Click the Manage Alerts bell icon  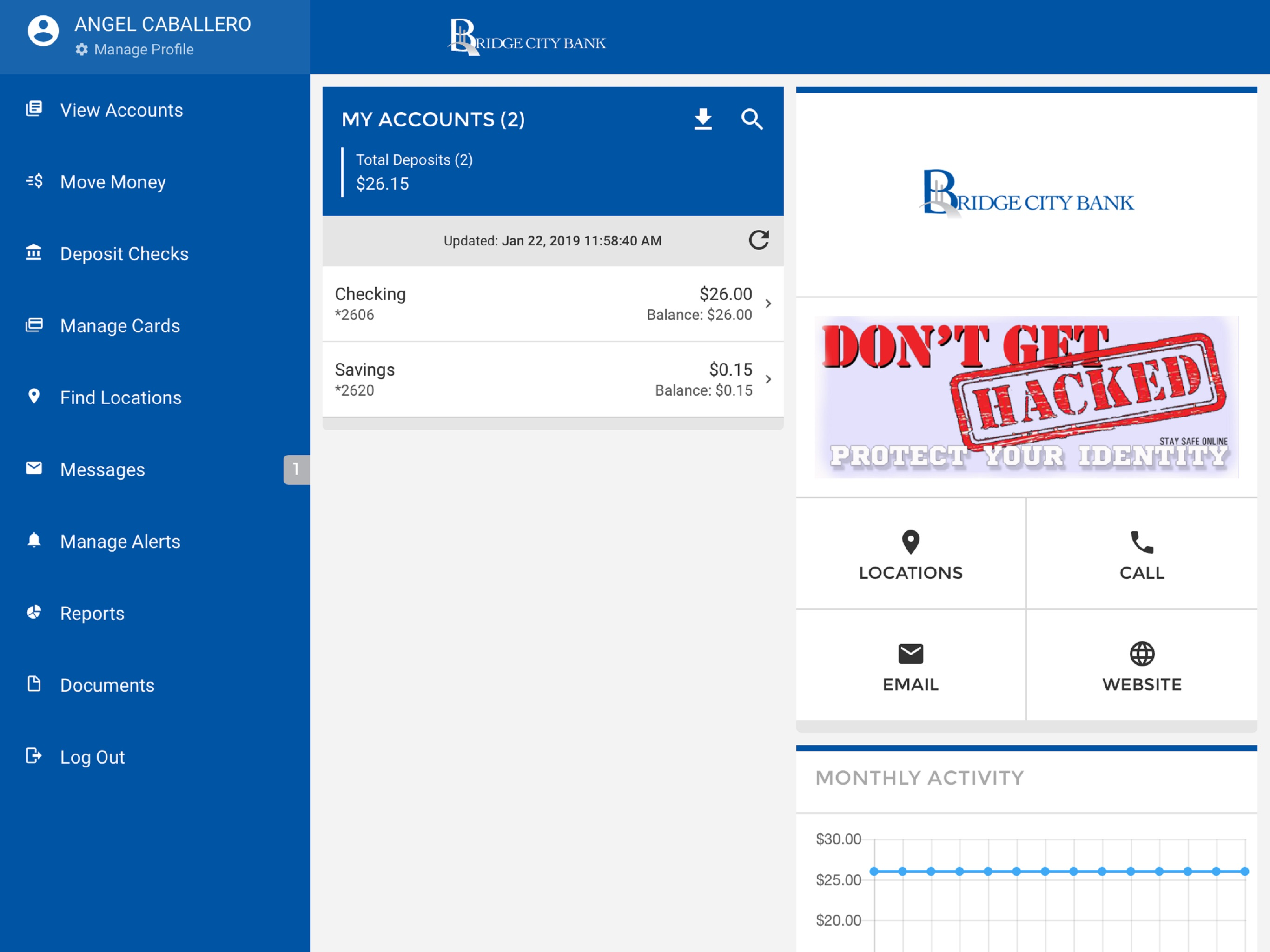[34, 540]
